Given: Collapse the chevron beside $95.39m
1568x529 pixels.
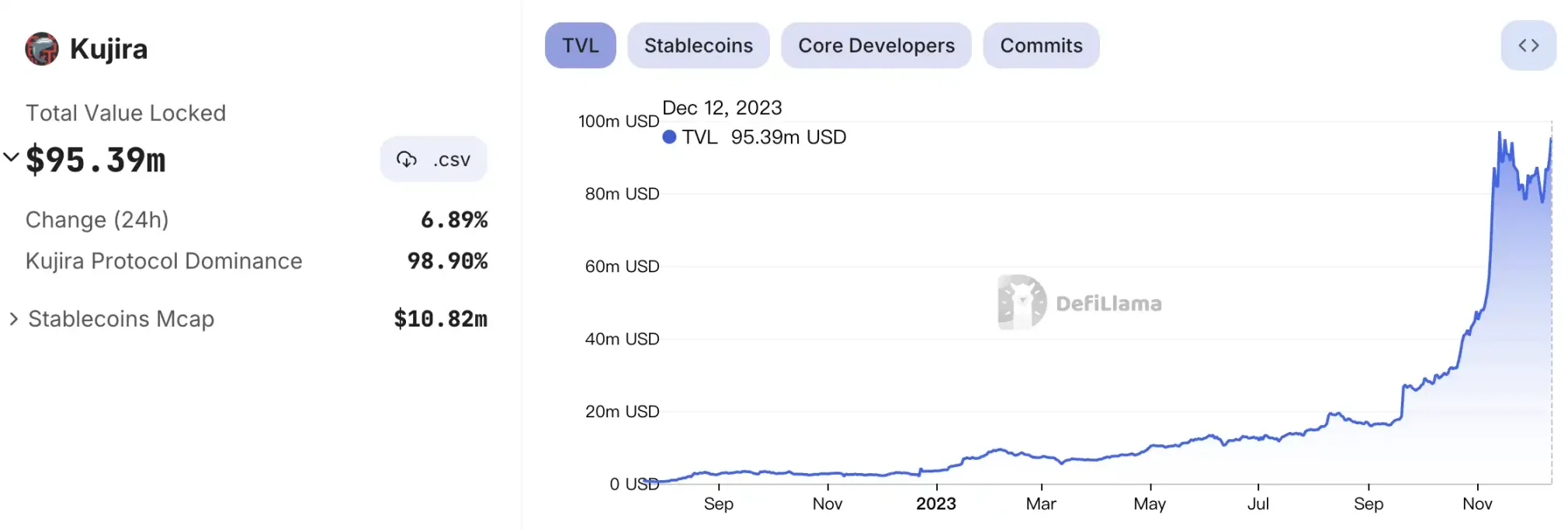Looking at the screenshot, I should (x=11, y=157).
